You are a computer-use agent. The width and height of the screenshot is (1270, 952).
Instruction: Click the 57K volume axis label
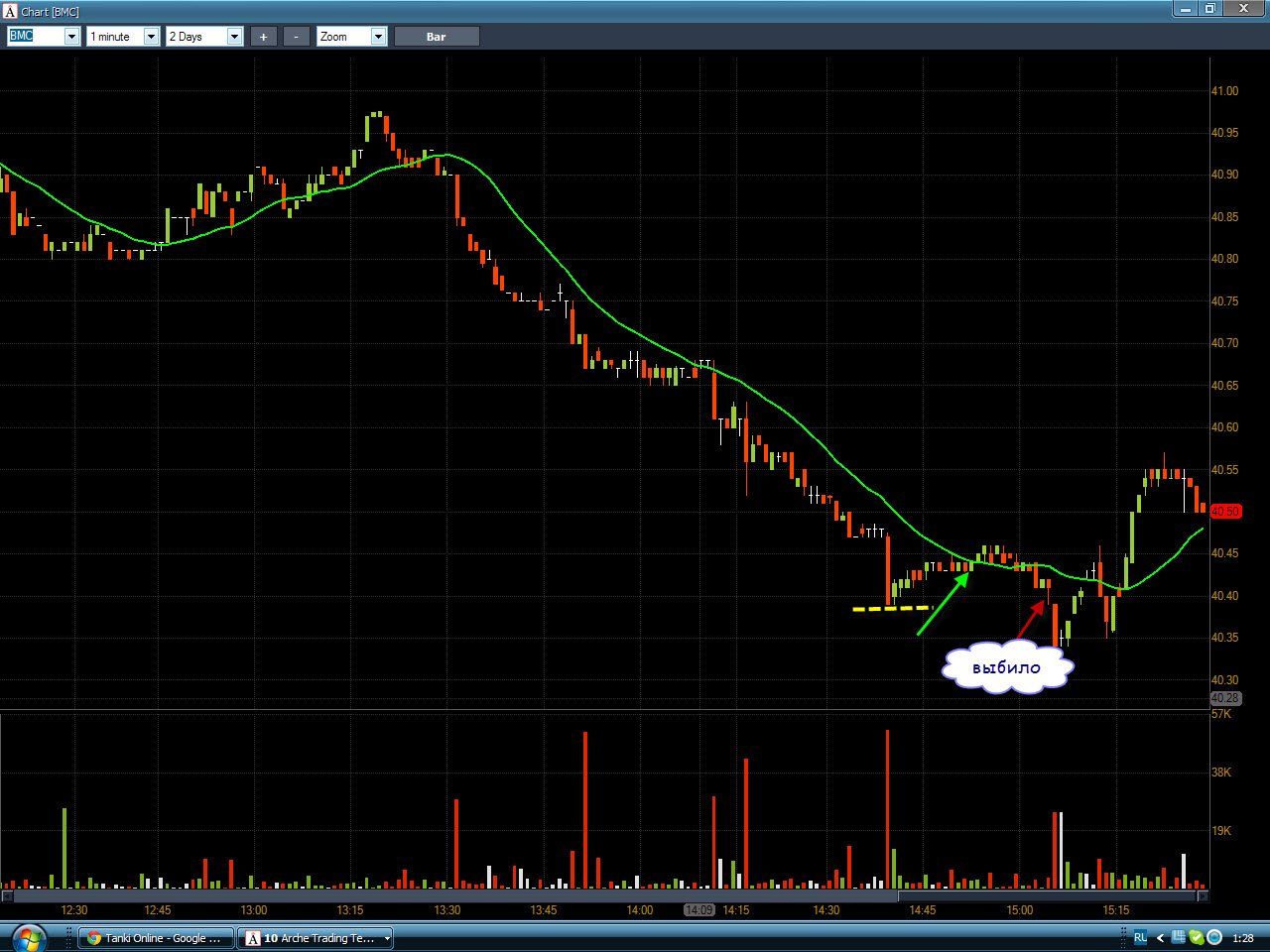coord(1220,714)
